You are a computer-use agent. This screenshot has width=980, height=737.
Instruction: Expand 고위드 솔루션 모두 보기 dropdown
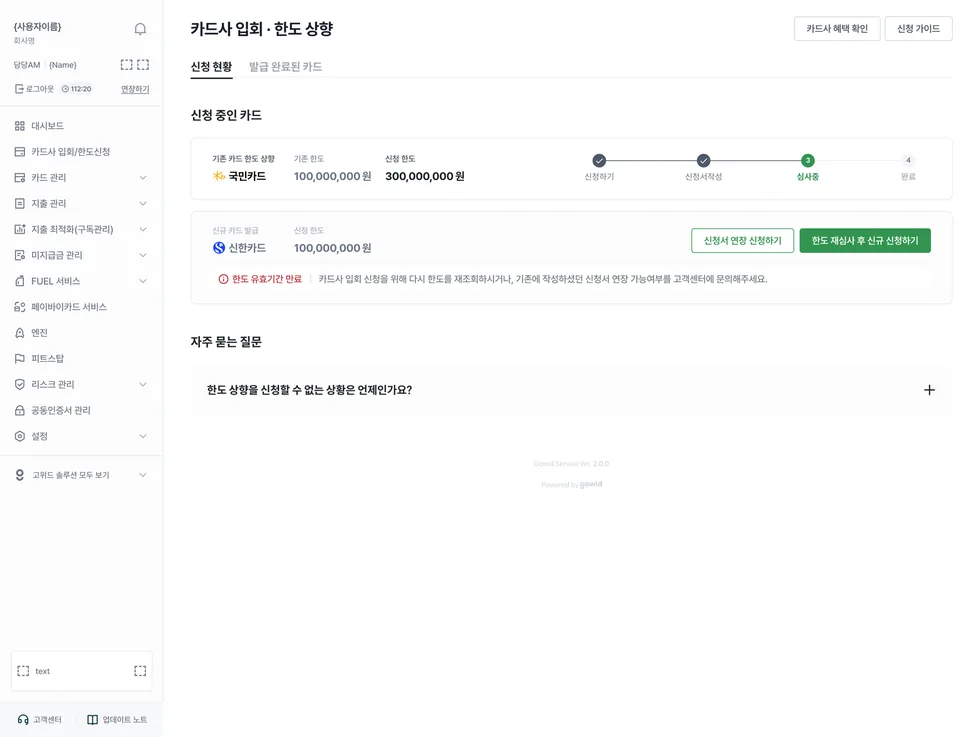point(143,475)
